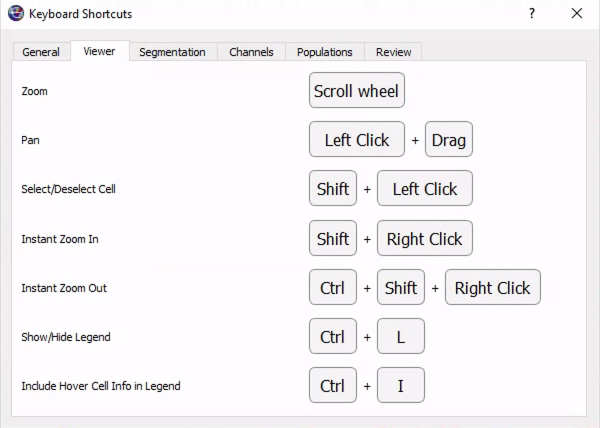The image size is (600, 428).
Task: Click Include Hover Cell Info in Legend label
Action: 101,386
